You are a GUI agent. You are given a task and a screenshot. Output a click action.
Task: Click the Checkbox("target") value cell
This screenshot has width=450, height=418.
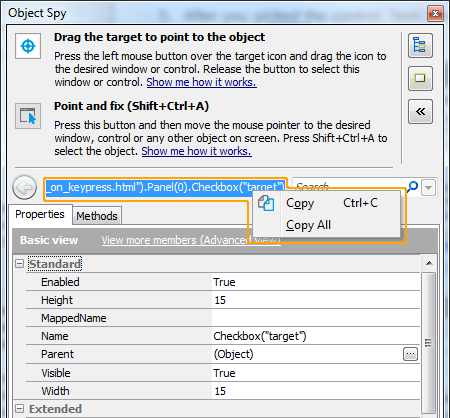tap(316, 336)
